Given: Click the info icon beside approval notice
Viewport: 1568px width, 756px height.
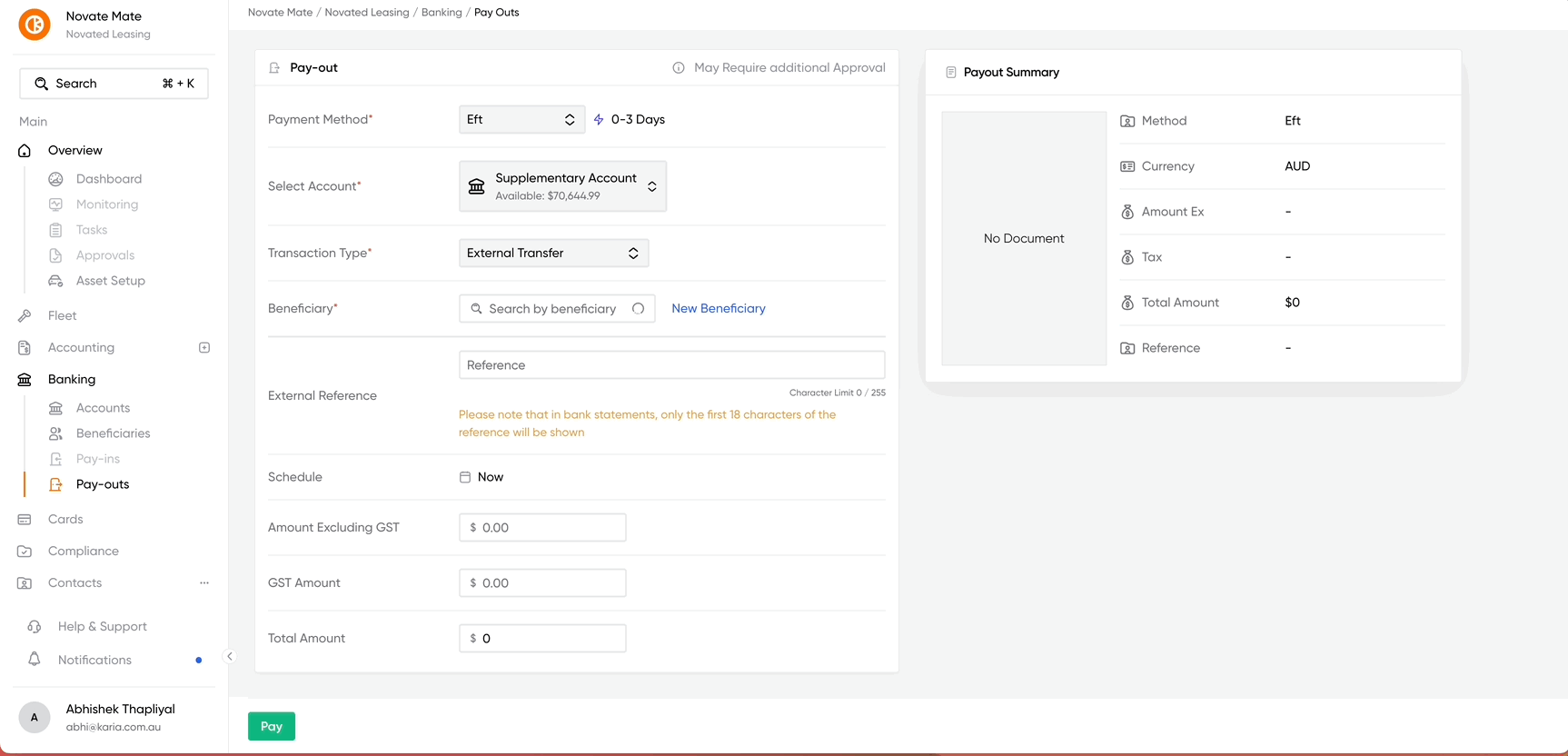Looking at the screenshot, I should (679, 68).
